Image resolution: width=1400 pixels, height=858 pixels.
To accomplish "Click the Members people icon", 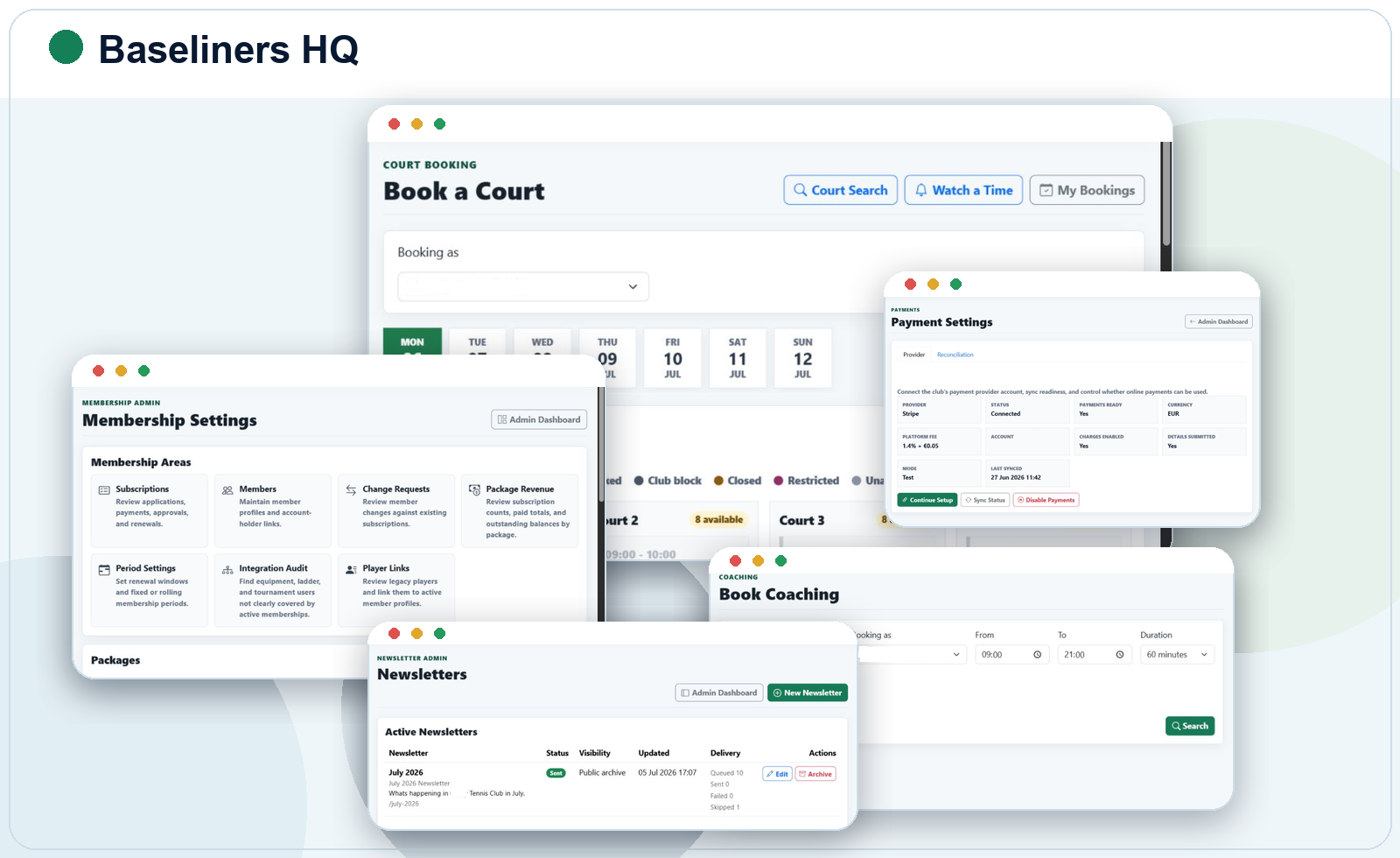I will pos(227,490).
